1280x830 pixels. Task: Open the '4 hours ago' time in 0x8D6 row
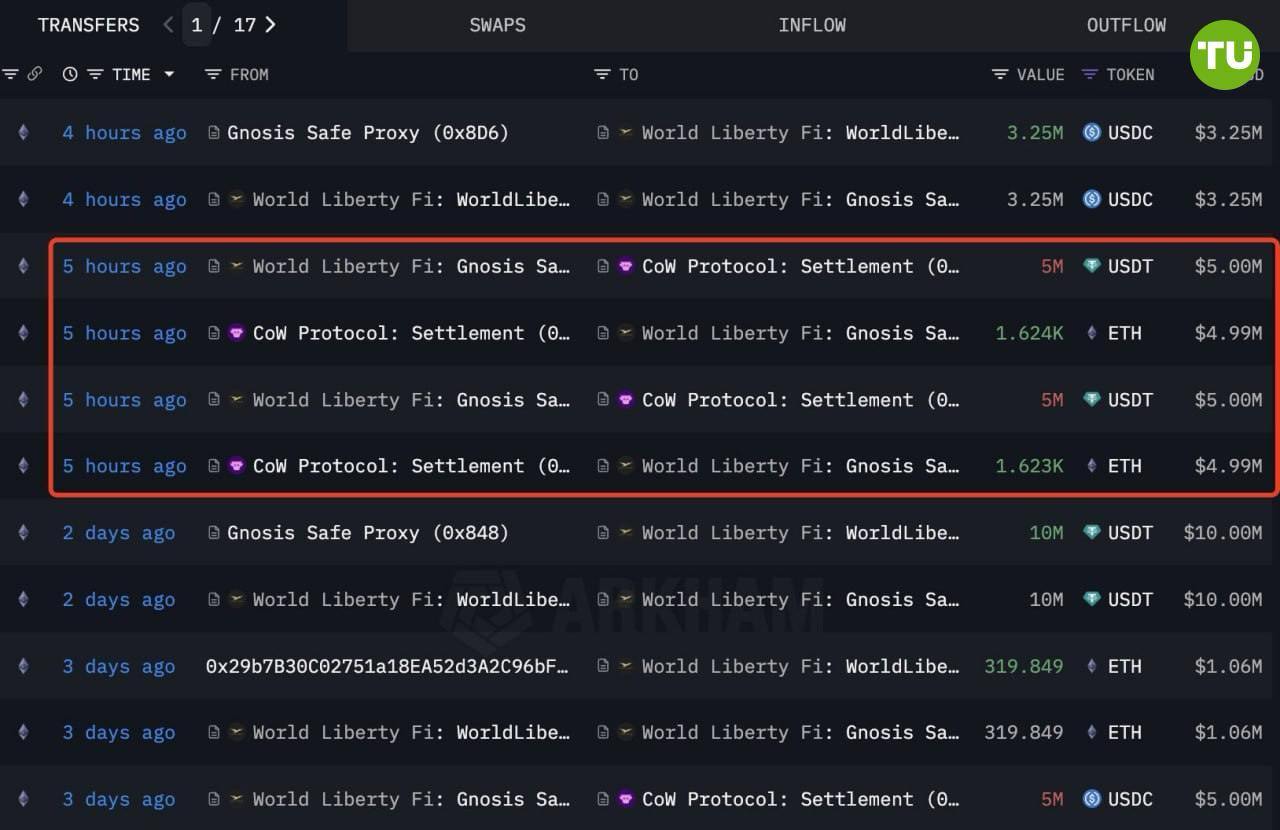pyautogui.click(x=124, y=133)
